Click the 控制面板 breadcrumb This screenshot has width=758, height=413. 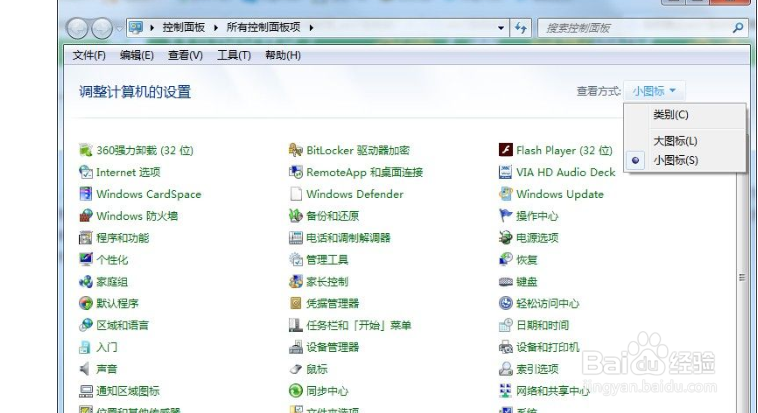pyautogui.click(x=184, y=28)
